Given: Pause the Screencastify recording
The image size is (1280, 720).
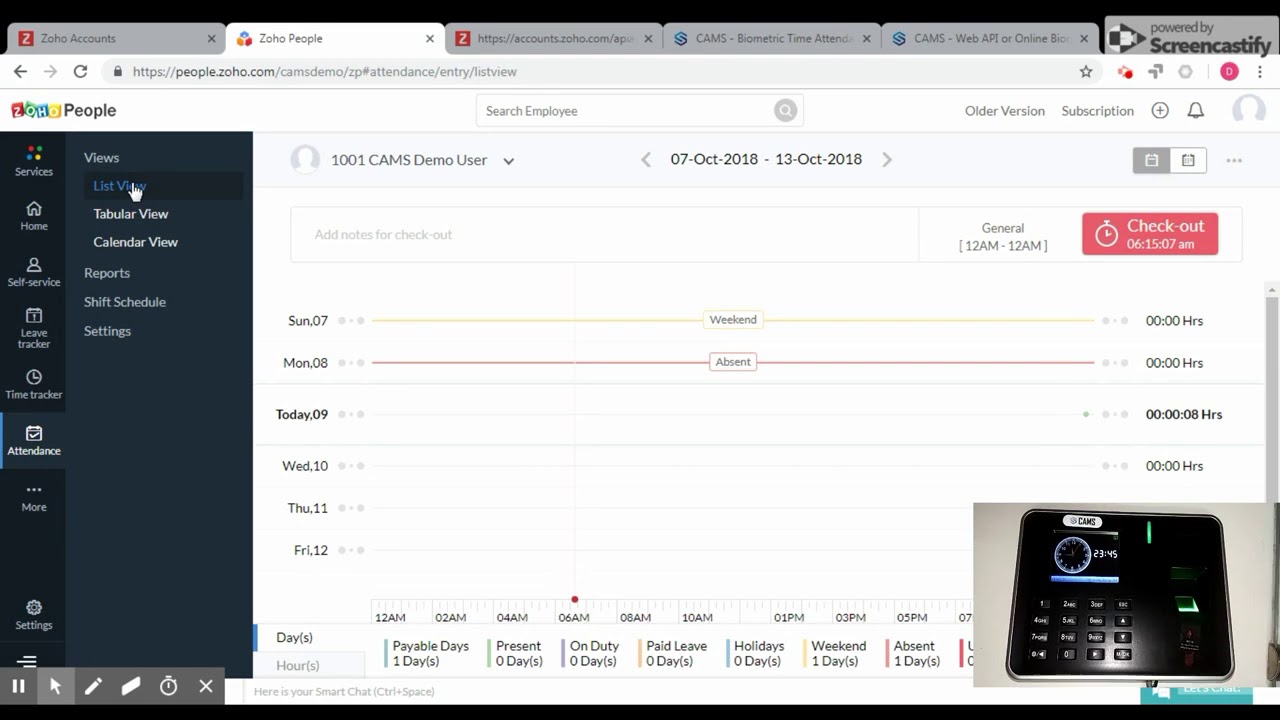Looking at the screenshot, I should (18, 686).
